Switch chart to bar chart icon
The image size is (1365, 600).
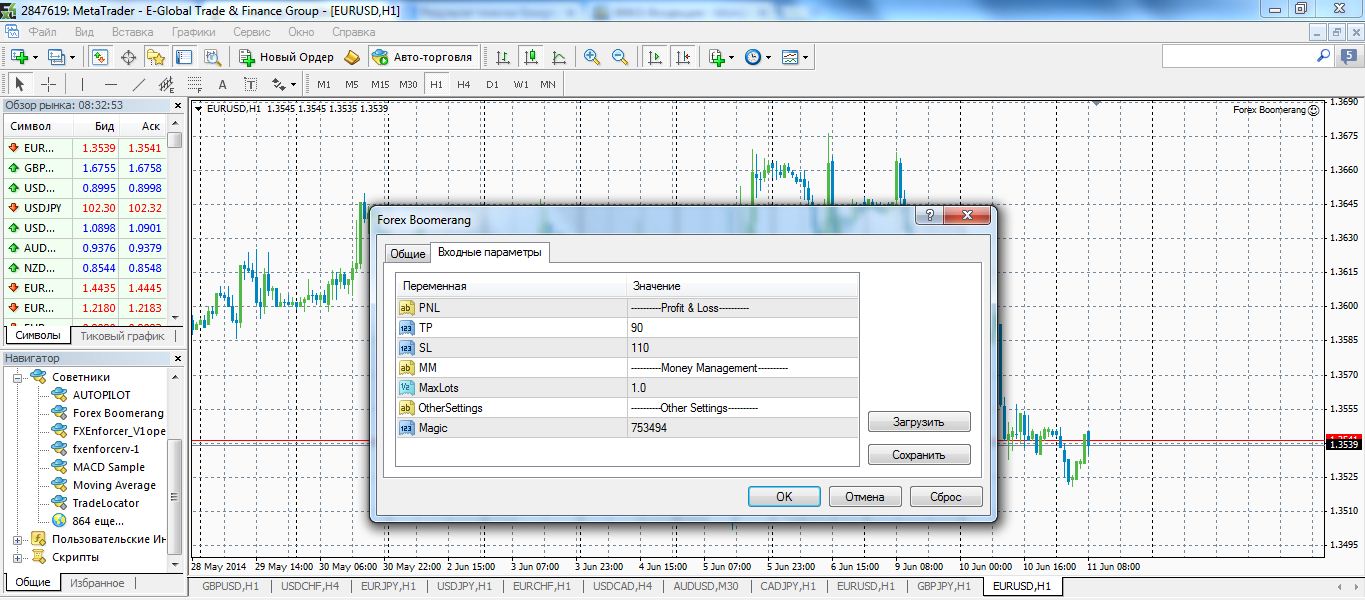click(x=503, y=57)
